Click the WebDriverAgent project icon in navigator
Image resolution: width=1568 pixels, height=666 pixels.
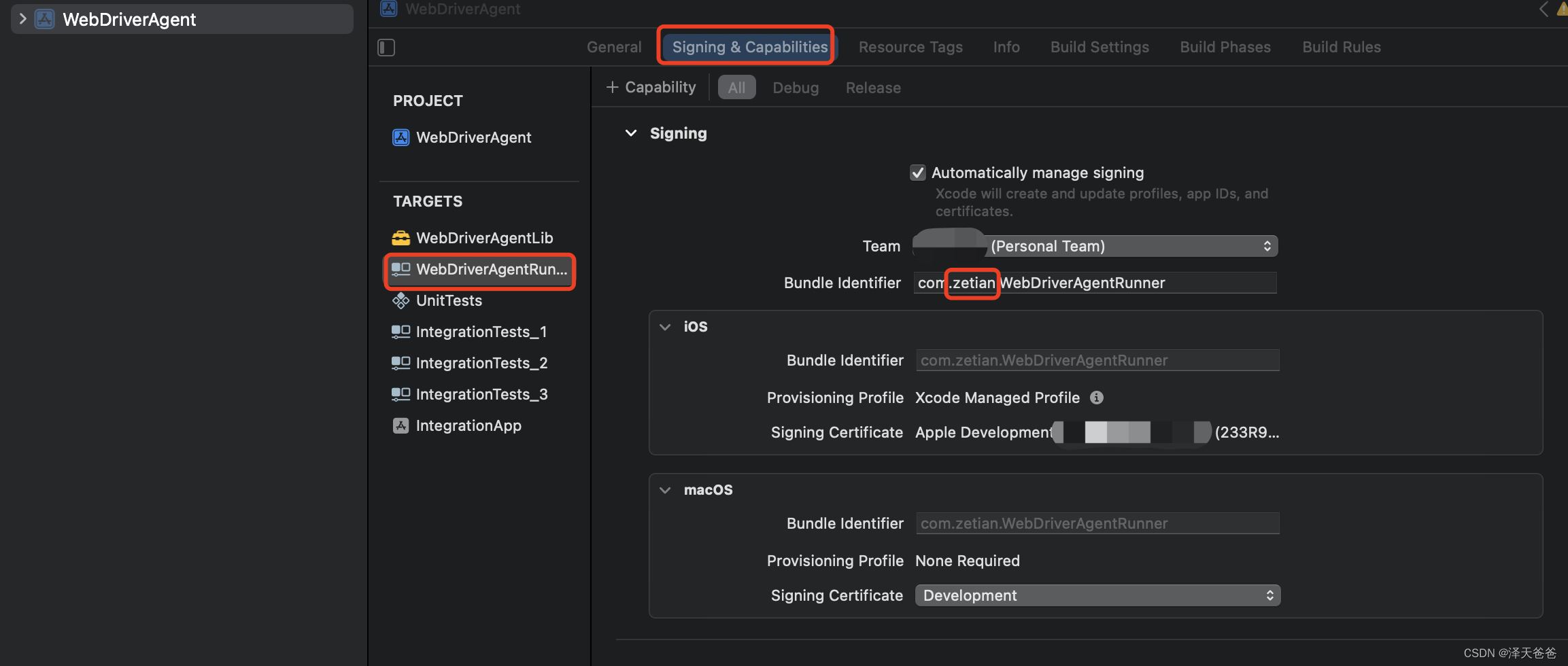(x=45, y=19)
